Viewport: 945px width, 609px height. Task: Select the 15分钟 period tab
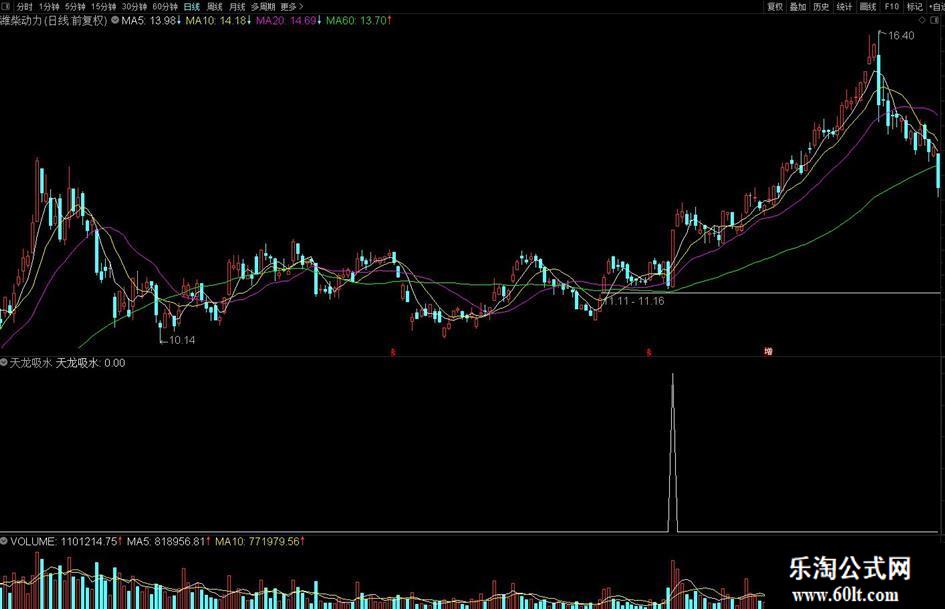(x=104, y=7)
